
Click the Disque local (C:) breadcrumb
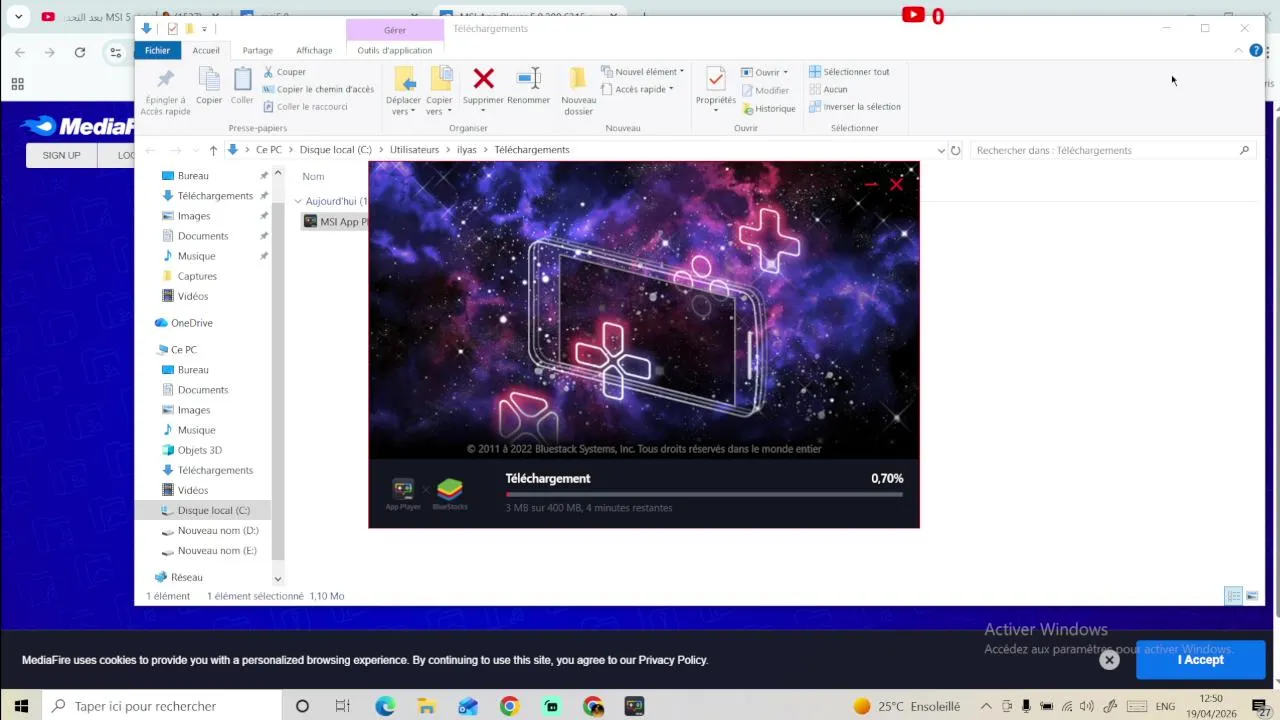point(335,150)
